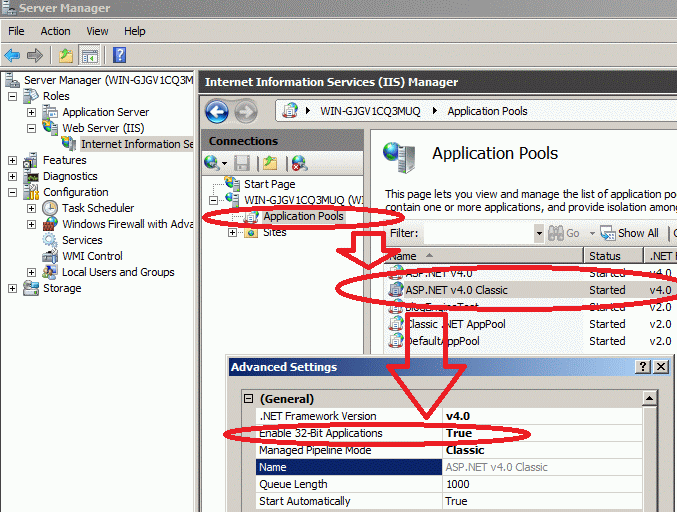Expand the Sites node in Connections

click(x=232, y=232)
